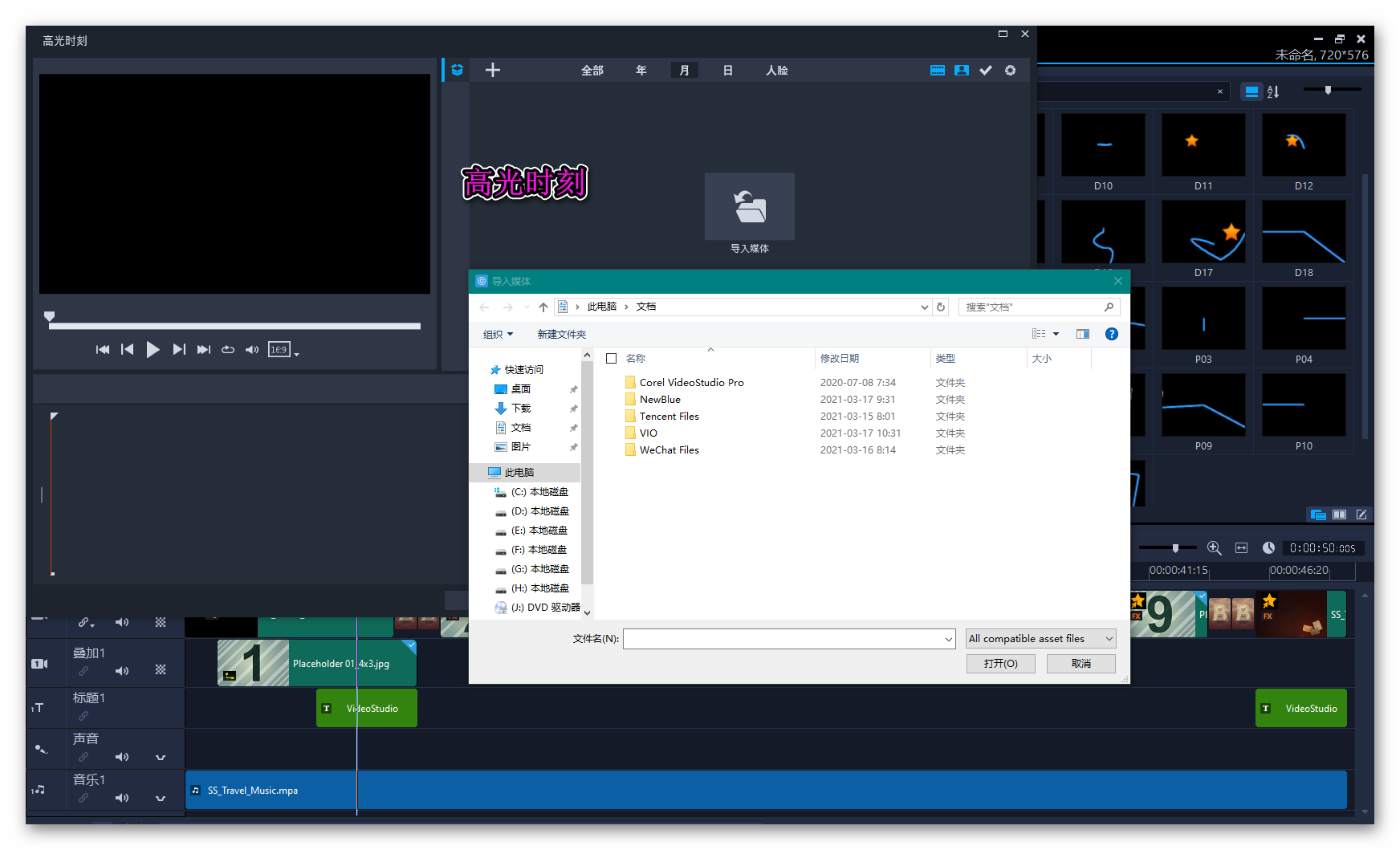Switch to the 年 tab

[x=641, y=71]
